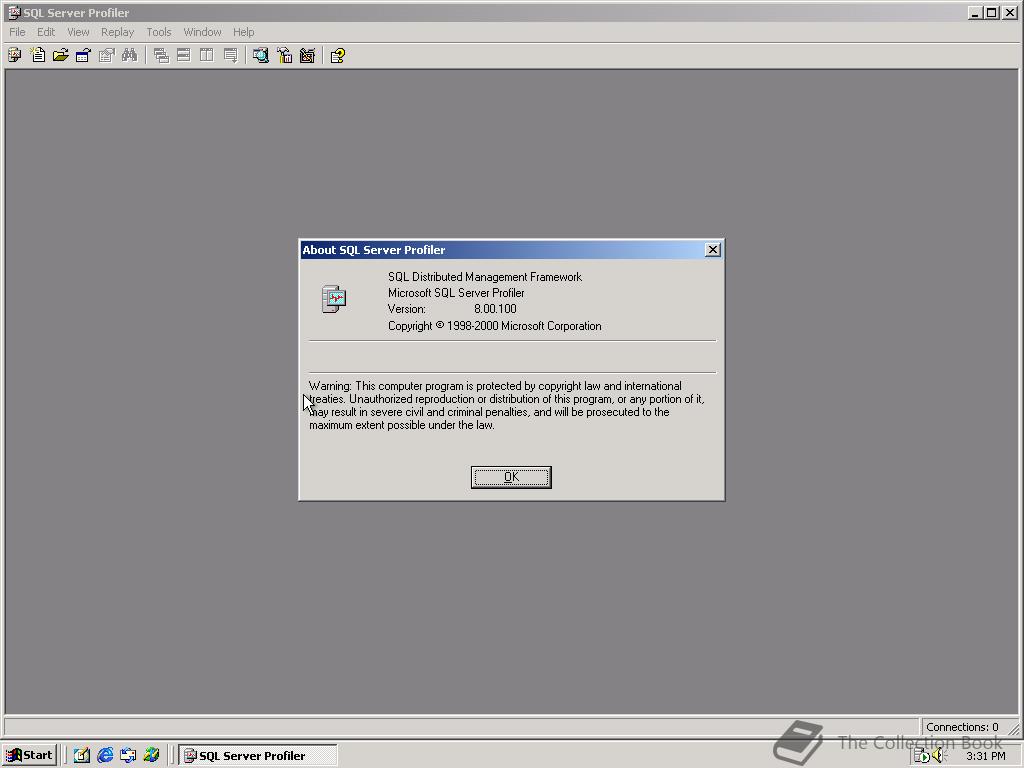The height and width of the screenshot is (768, 1024).
Task: Click the SQL Server Profiler title bar icon
Action: click(14, 12)
